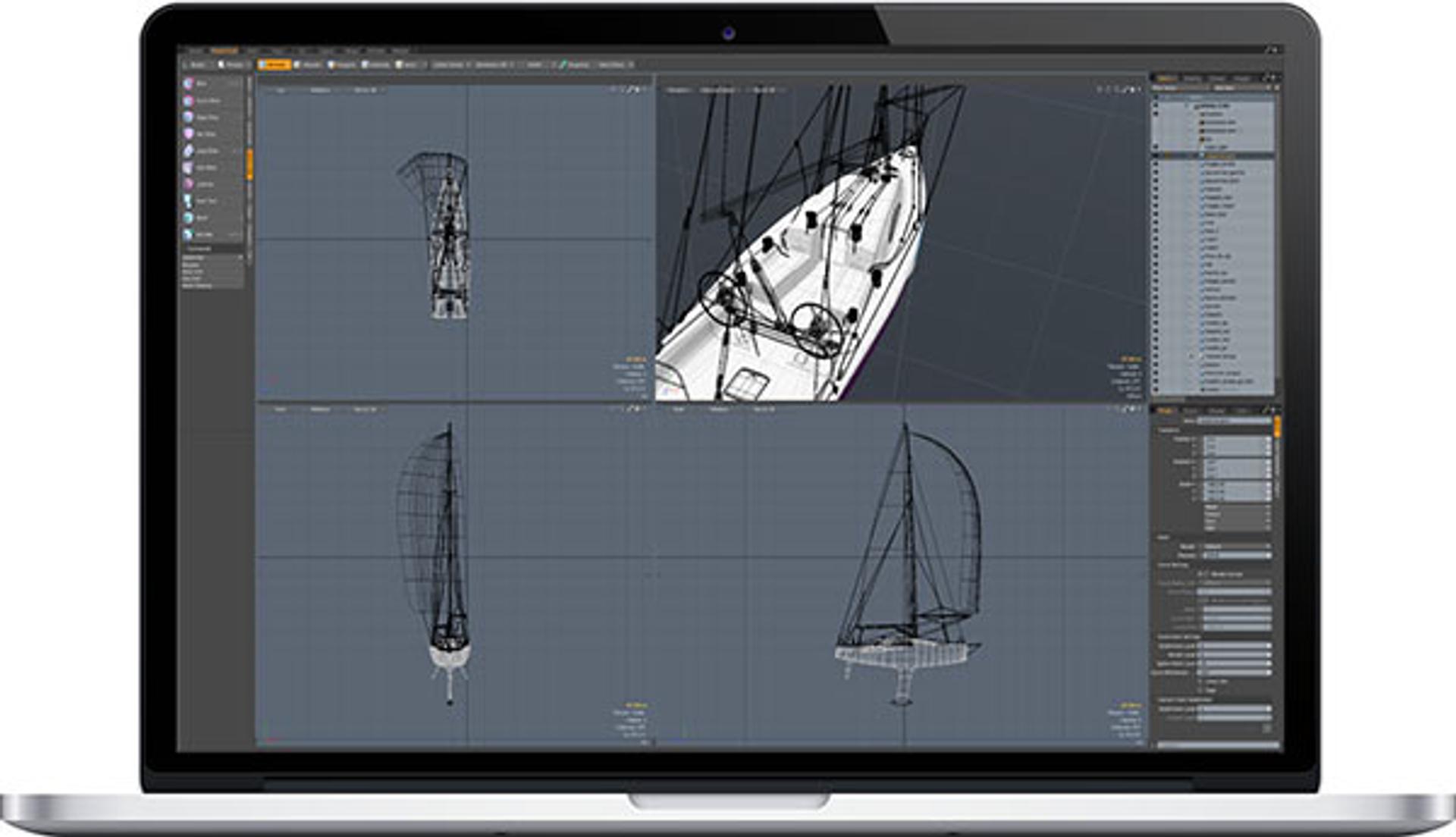
Task: Click the green pen snapping button
Action: pos(575,64)
